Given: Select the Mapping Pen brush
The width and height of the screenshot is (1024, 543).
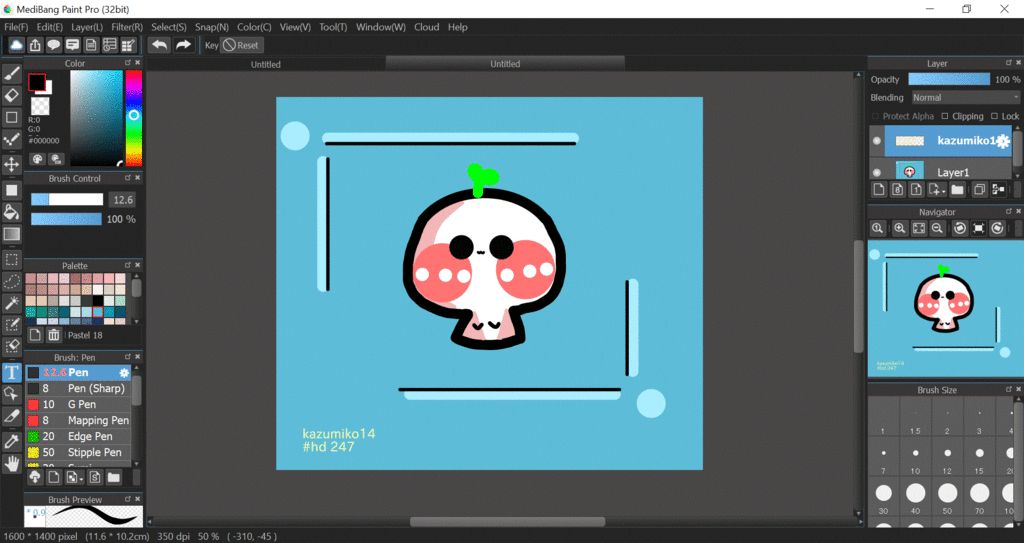Looking at the screenshot, I should click(78, 420).
